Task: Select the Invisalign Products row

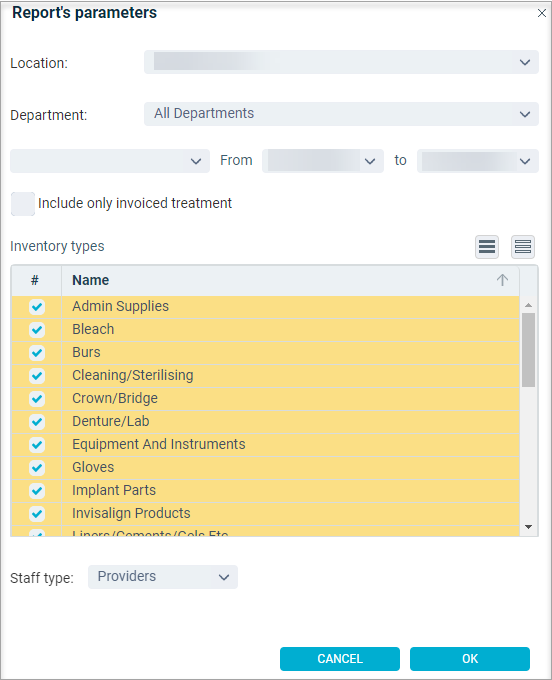Action: pos(265,513)
